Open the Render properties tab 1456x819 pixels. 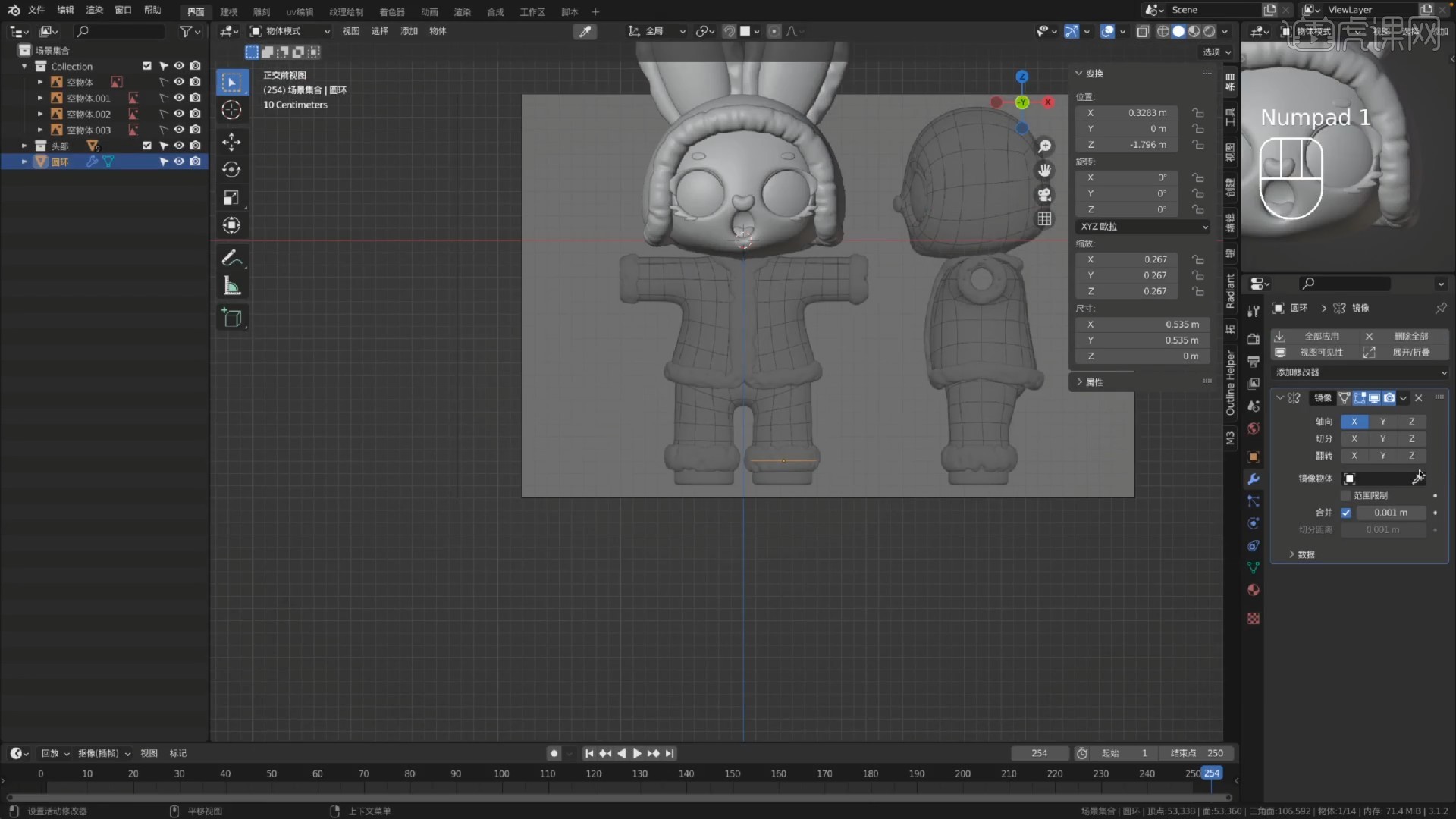click(1254, 339)
